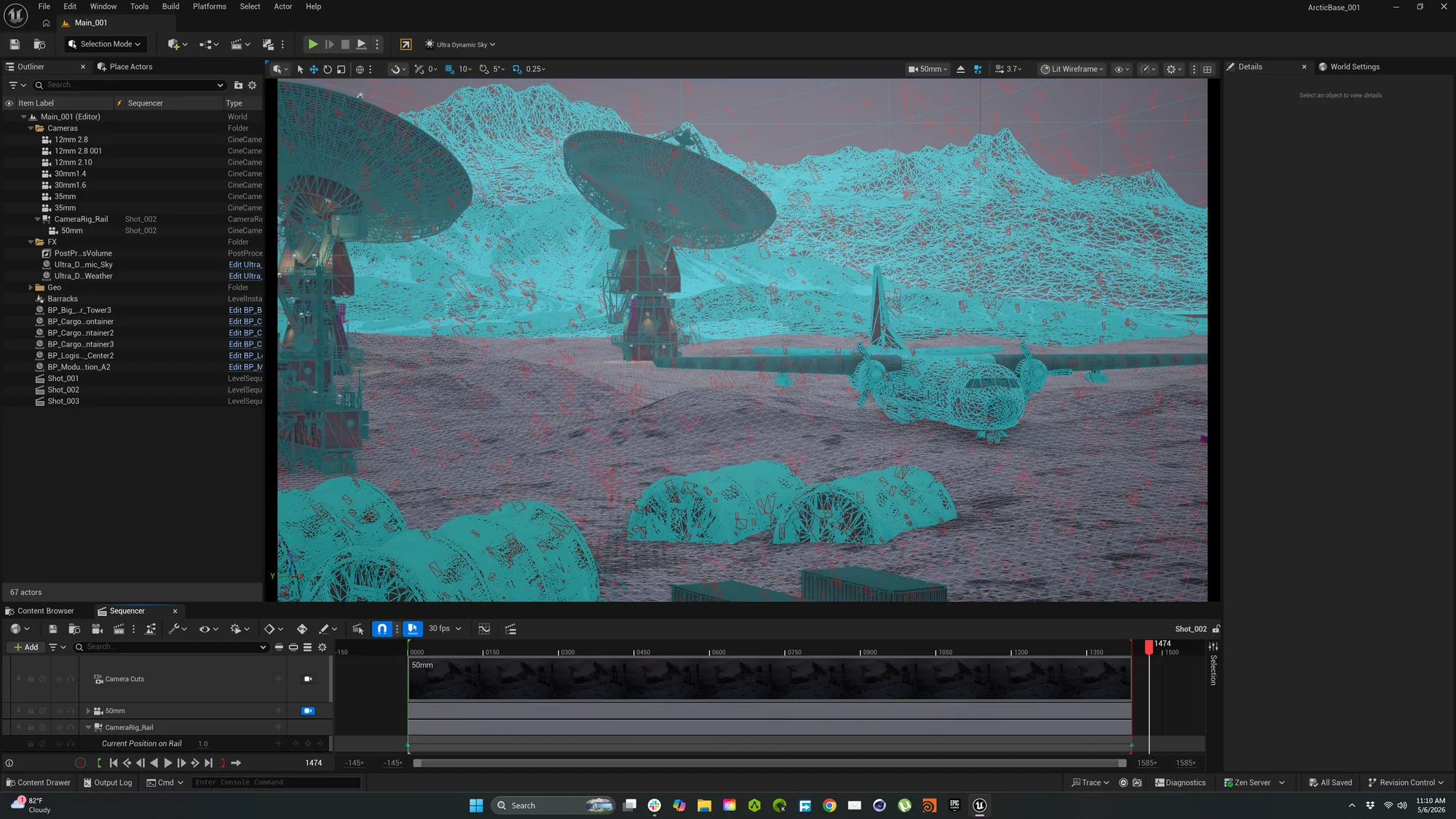This screenshot has height=819, width=1456.
Task: Select the translate move tool in viewport
Action: [x=314, y=69]
